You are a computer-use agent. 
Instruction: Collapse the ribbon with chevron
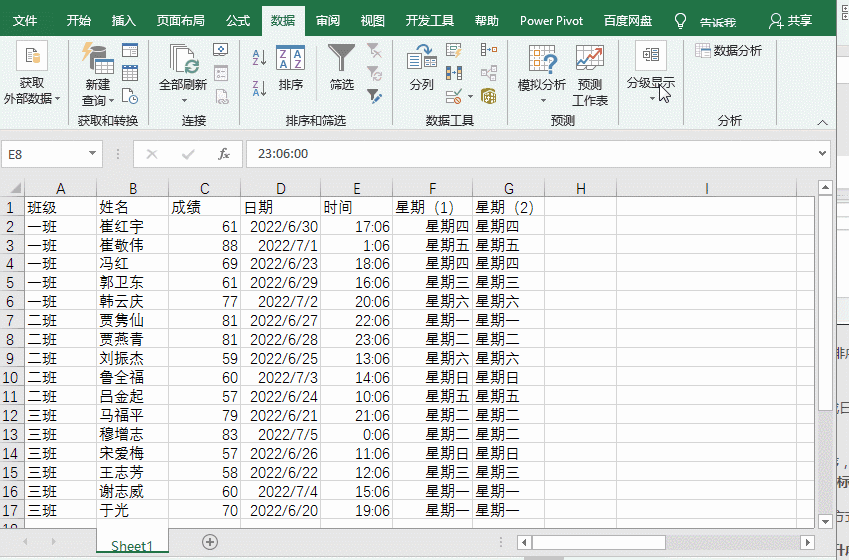822,122
